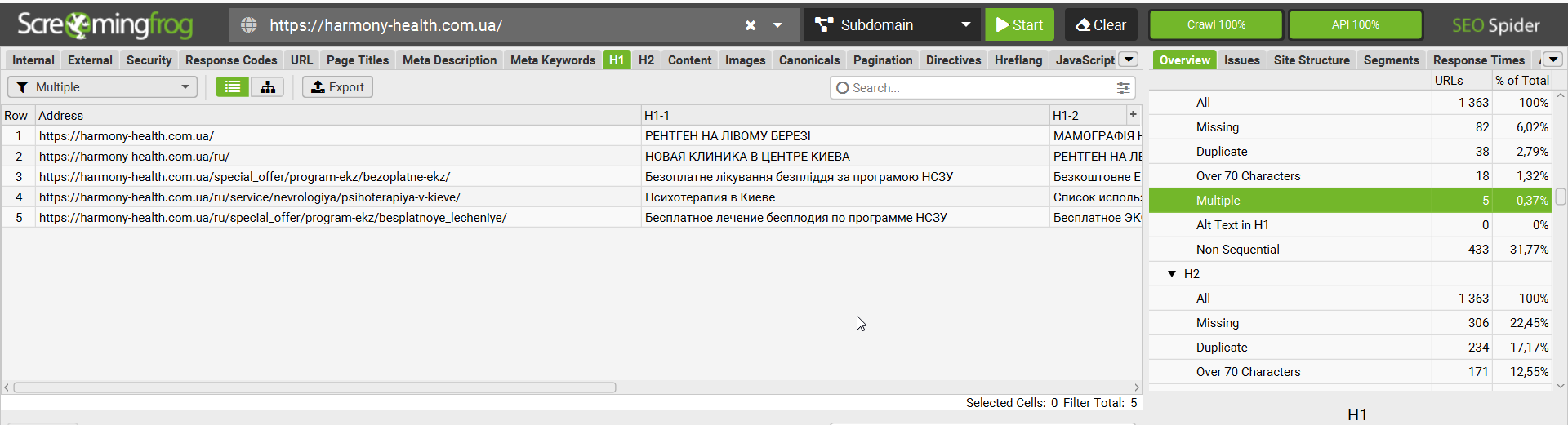The width and height of the screenshot is (1568, 425).
Task: Open the Multiple filter dropdown
Action: 103,87
